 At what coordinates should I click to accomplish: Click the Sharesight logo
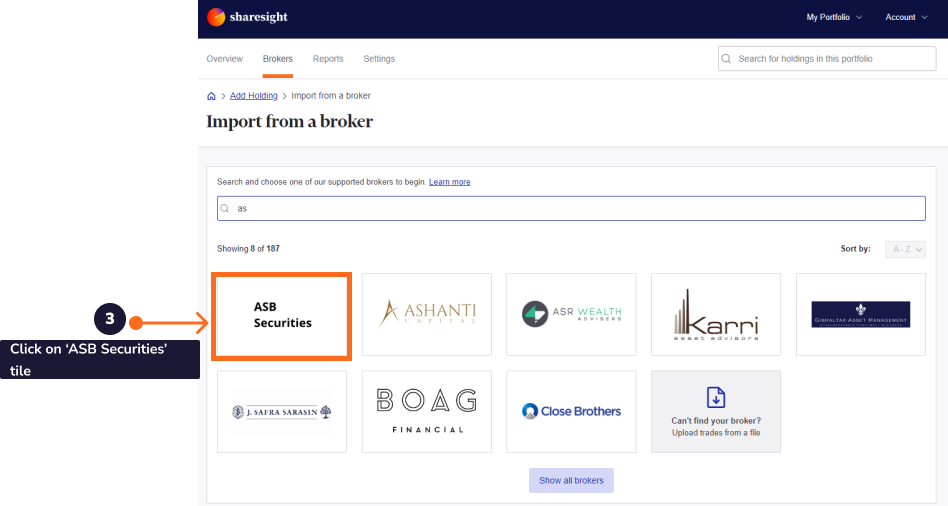pyautogui.click(x=247, y=17)
